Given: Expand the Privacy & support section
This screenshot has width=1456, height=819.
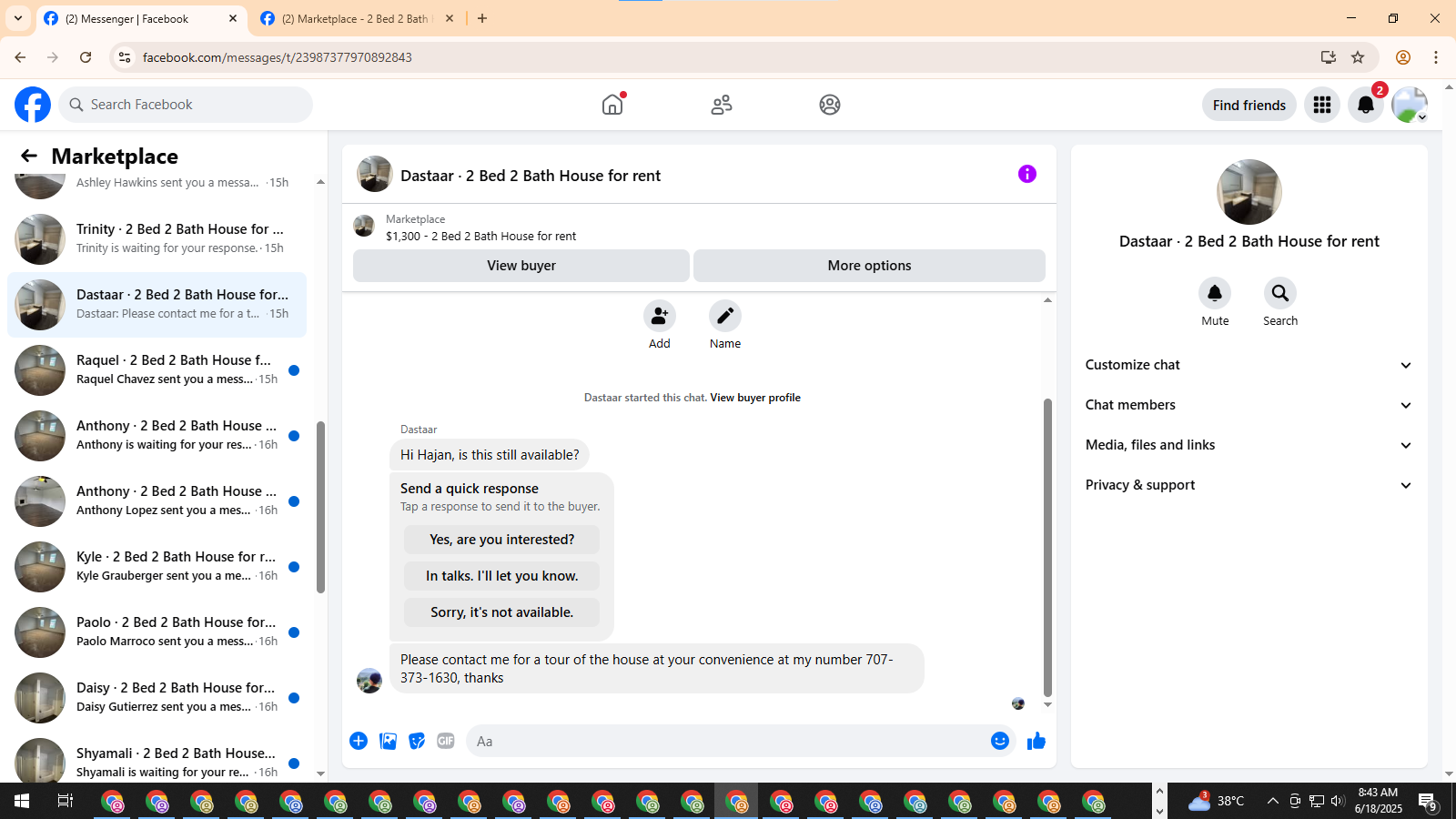Looking at the screenshot, I should point(1249,485).
